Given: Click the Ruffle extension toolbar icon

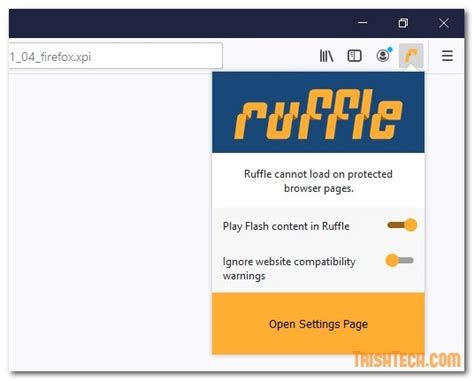Looking at the screenshot, I should coord(411,56).
